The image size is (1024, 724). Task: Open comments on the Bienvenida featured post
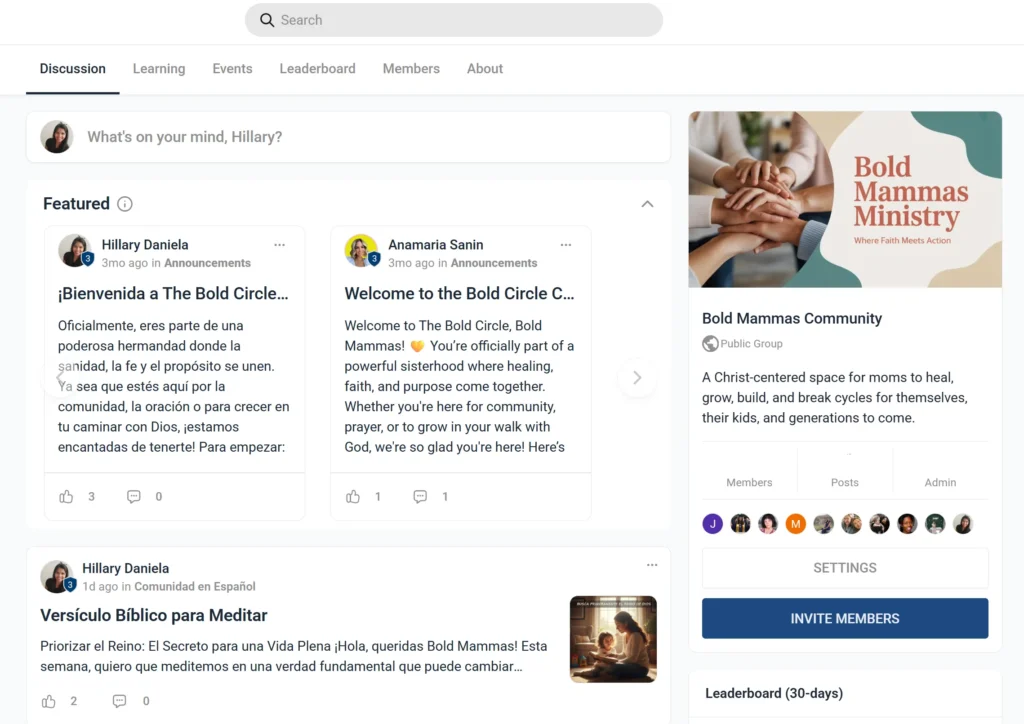point(134,497)
